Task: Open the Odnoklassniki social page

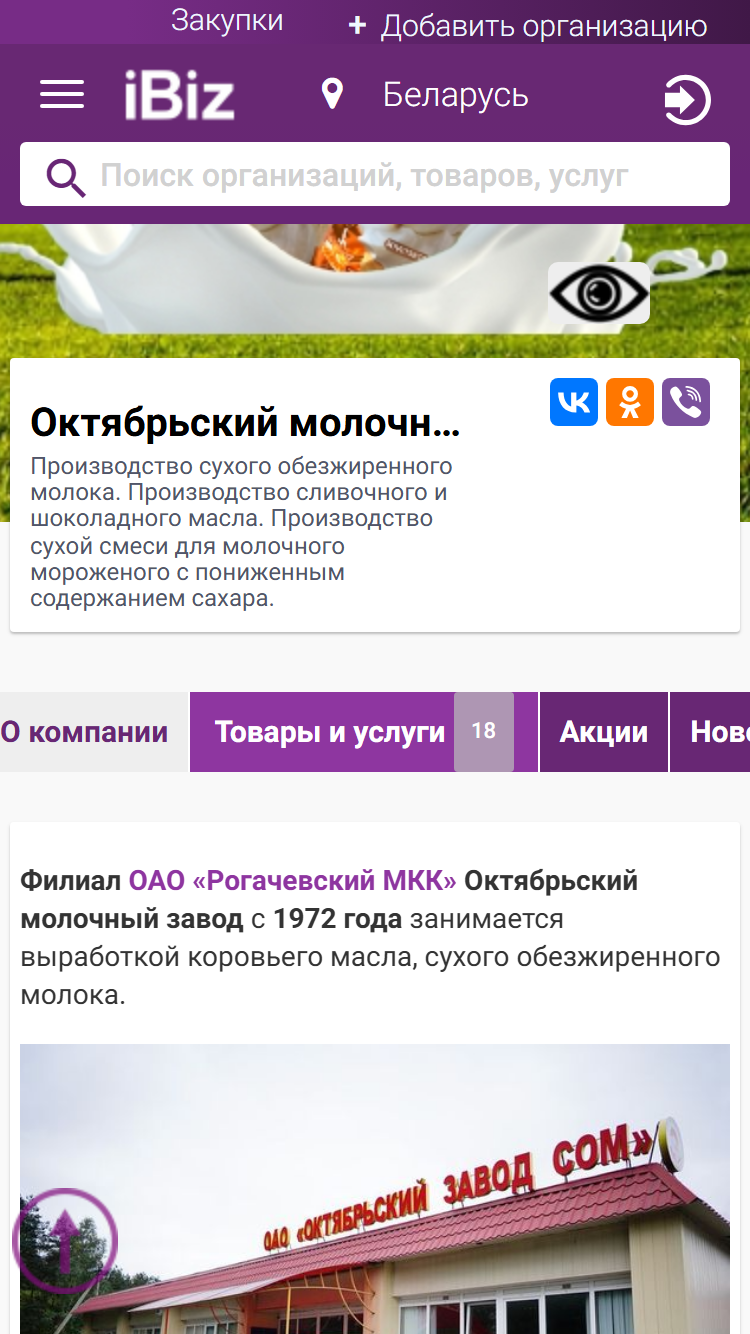Action: [x=630, y=402]
